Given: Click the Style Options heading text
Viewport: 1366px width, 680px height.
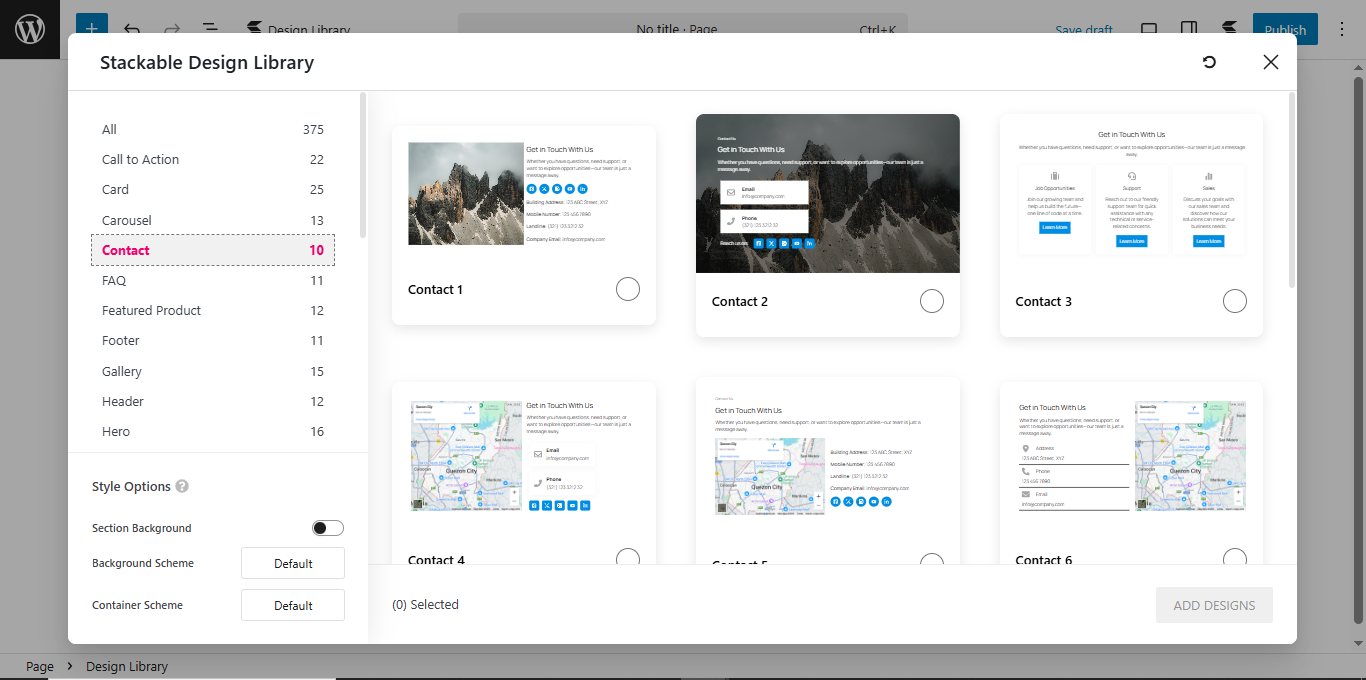Looking at the screenshot, I should 131,486.
